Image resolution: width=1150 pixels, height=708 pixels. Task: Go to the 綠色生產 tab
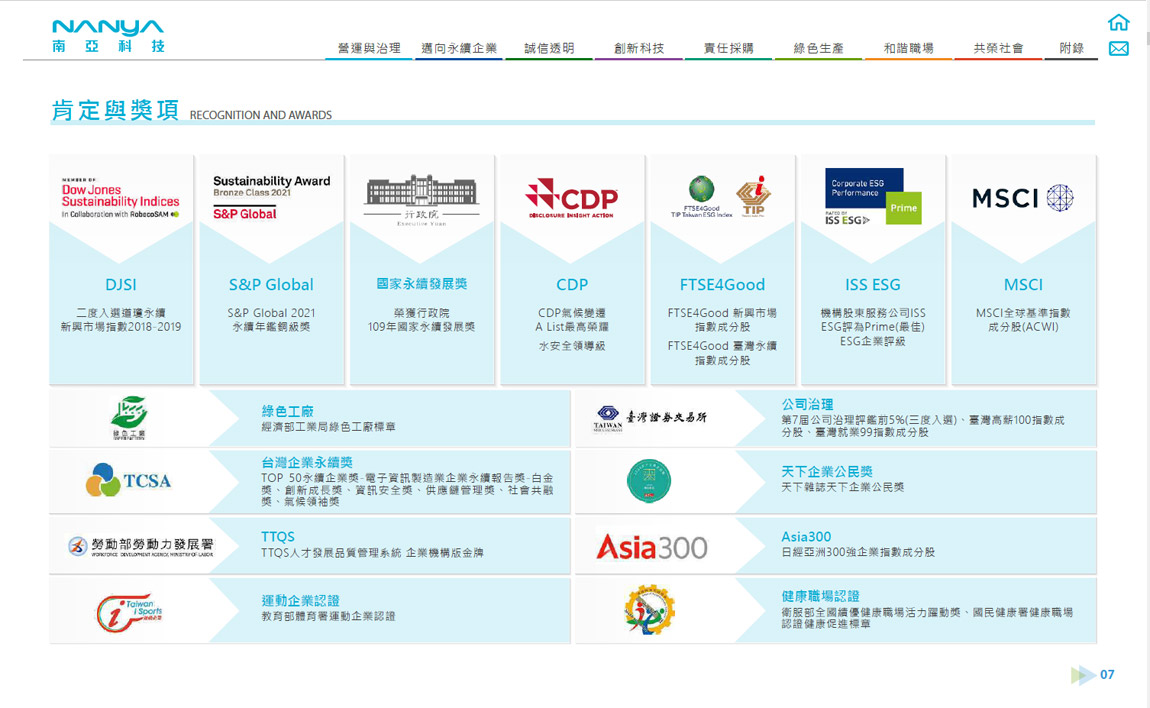click(818, 48)
